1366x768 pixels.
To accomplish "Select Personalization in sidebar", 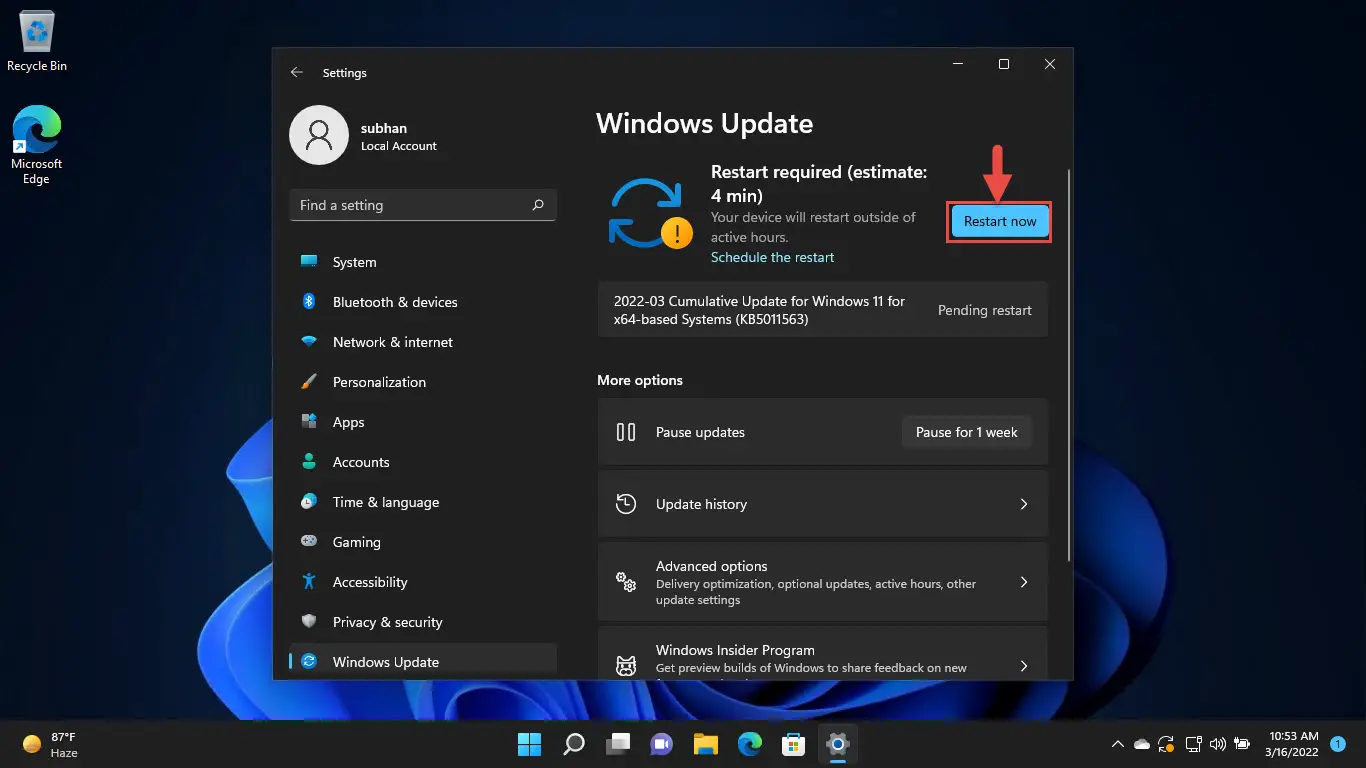I will point(422,382).
